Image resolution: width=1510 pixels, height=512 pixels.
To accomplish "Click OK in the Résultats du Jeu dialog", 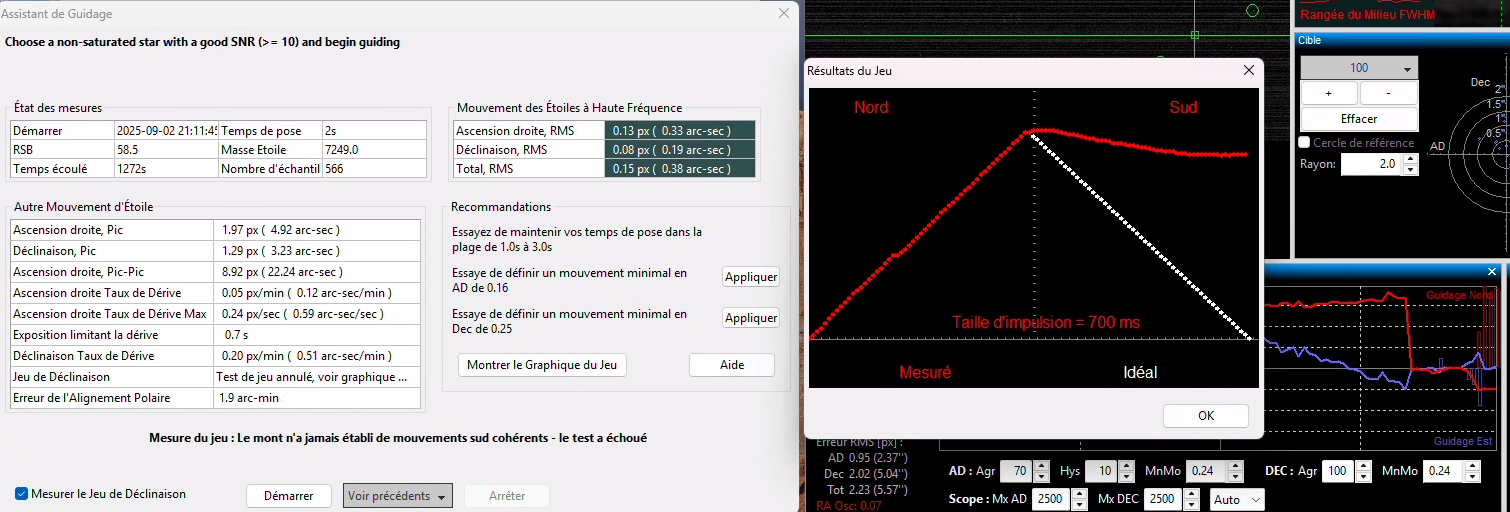I will [x=1206, y=415].
